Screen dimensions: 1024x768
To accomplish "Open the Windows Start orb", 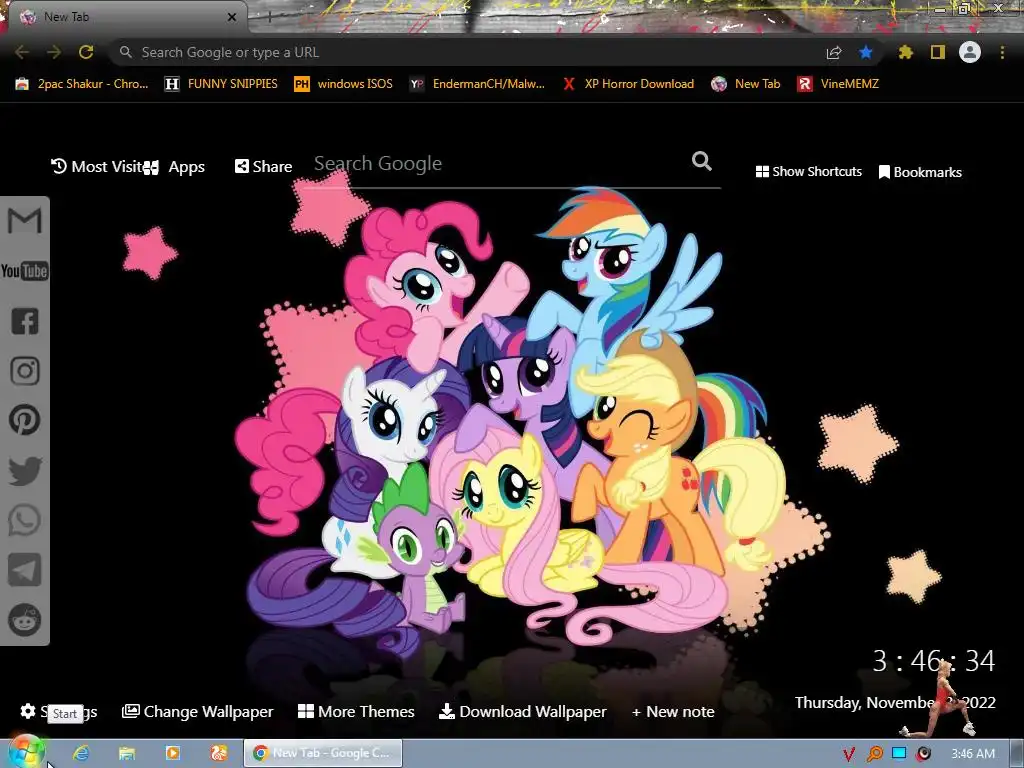I will coord(25,753).
